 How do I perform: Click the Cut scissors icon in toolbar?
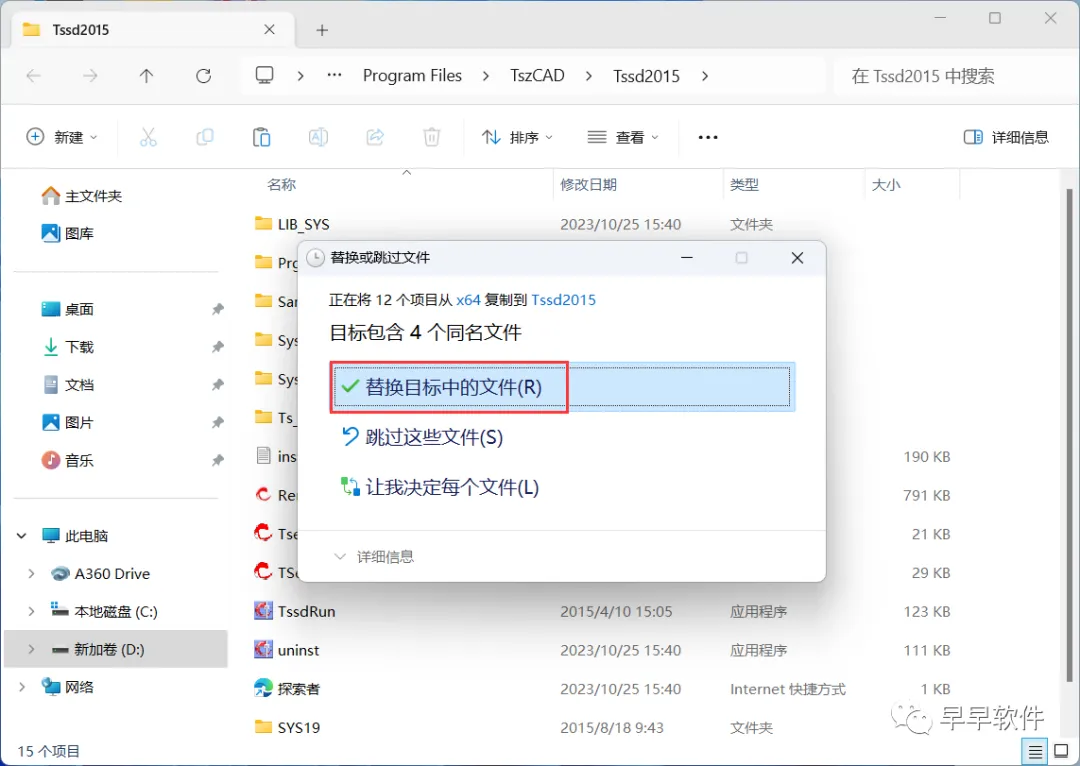point(148,137)
